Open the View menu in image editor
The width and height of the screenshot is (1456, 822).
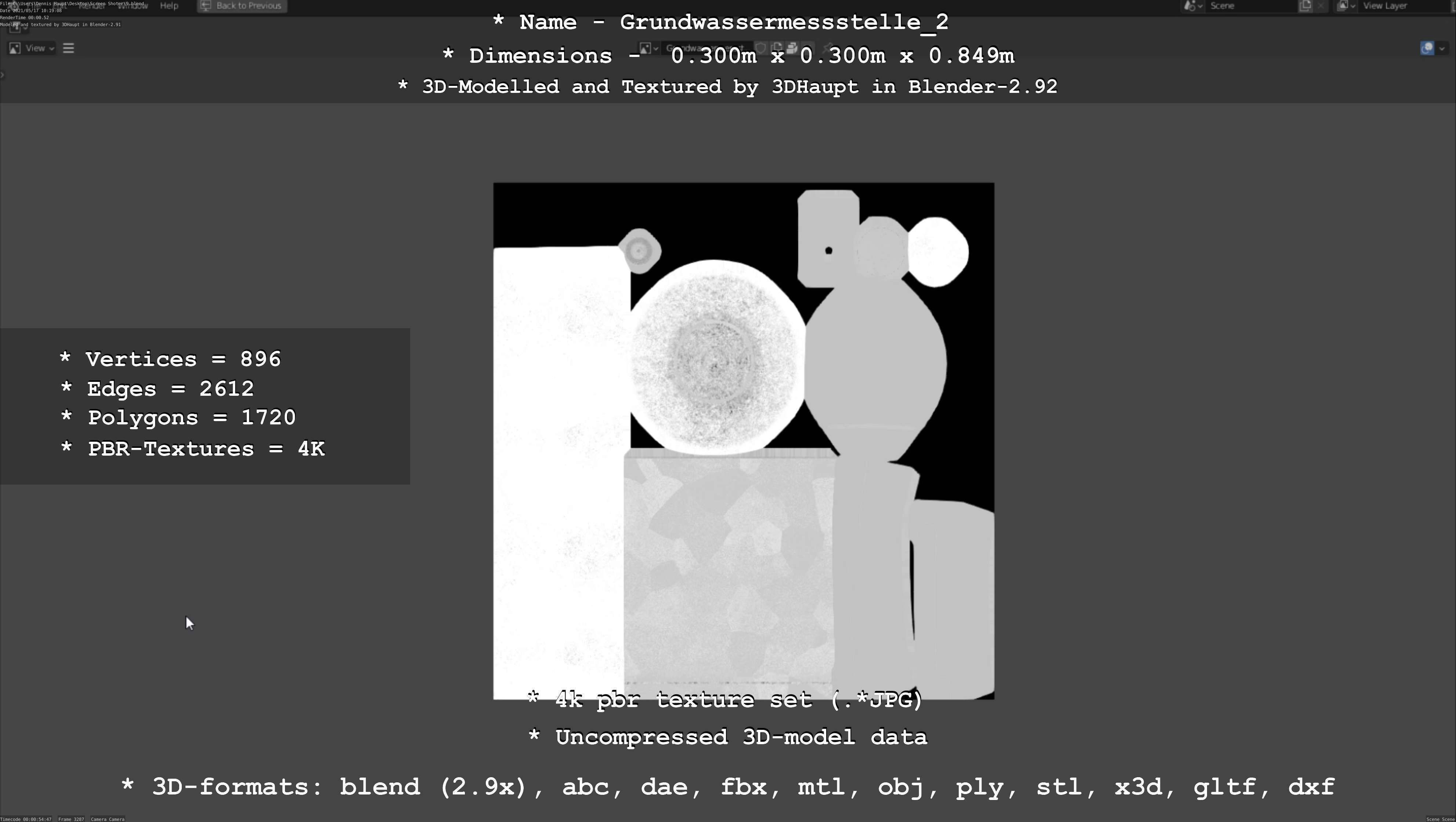click(35, 48)
